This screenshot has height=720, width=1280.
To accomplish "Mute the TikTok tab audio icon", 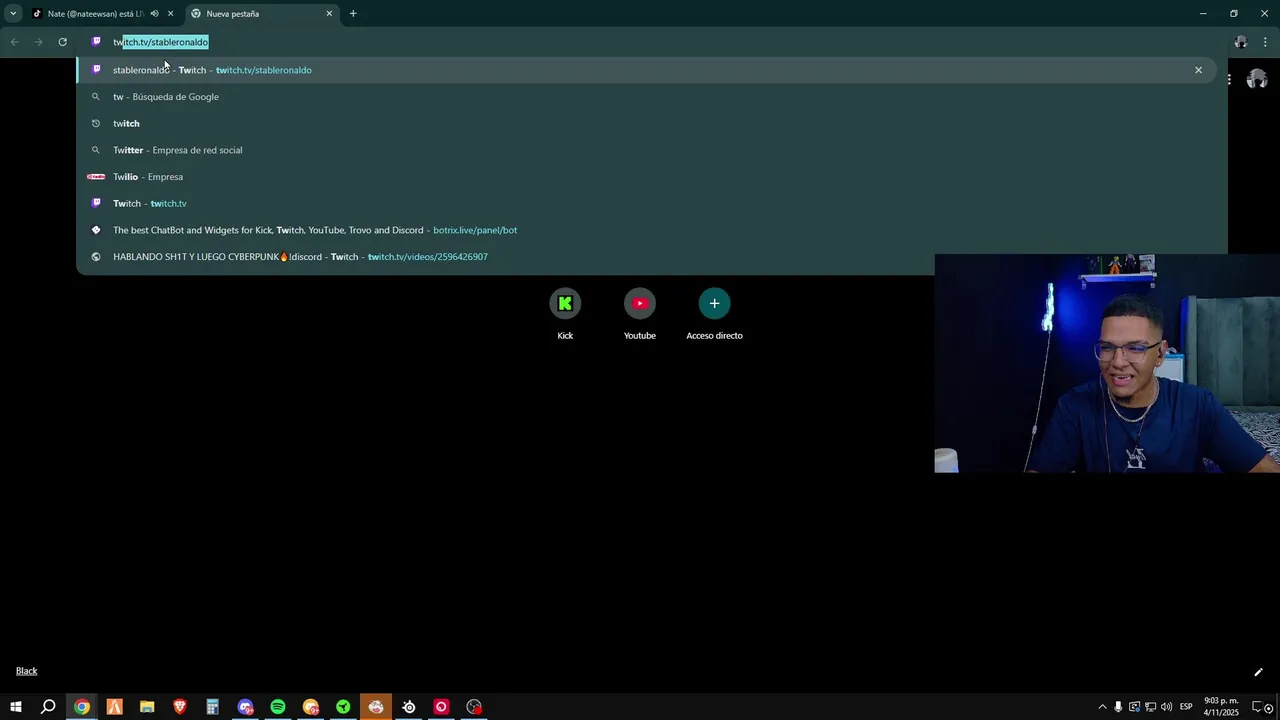I will coord(154,14).
